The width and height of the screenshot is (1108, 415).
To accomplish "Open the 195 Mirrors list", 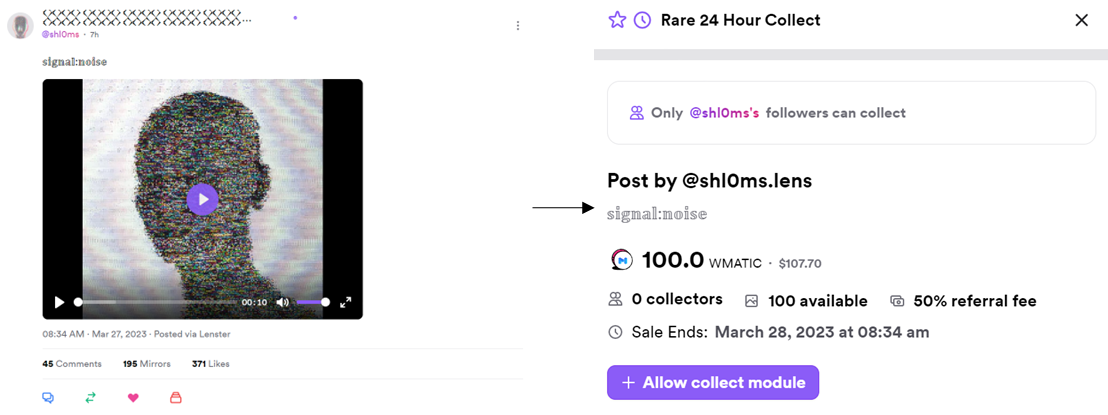I will click(147, 364).
